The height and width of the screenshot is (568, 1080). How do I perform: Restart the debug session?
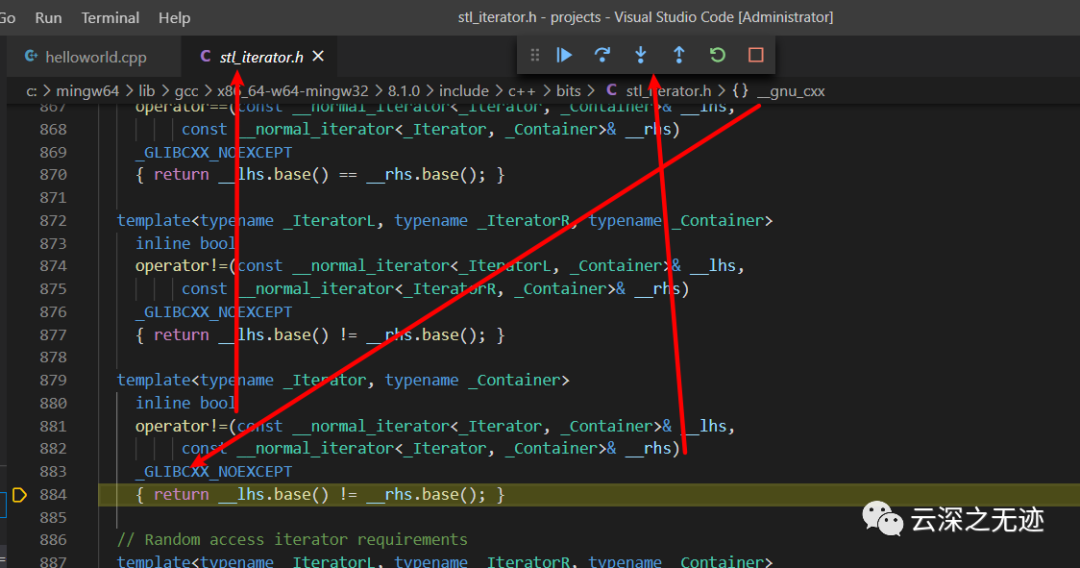pyautogui.click(x=718, y=55)
